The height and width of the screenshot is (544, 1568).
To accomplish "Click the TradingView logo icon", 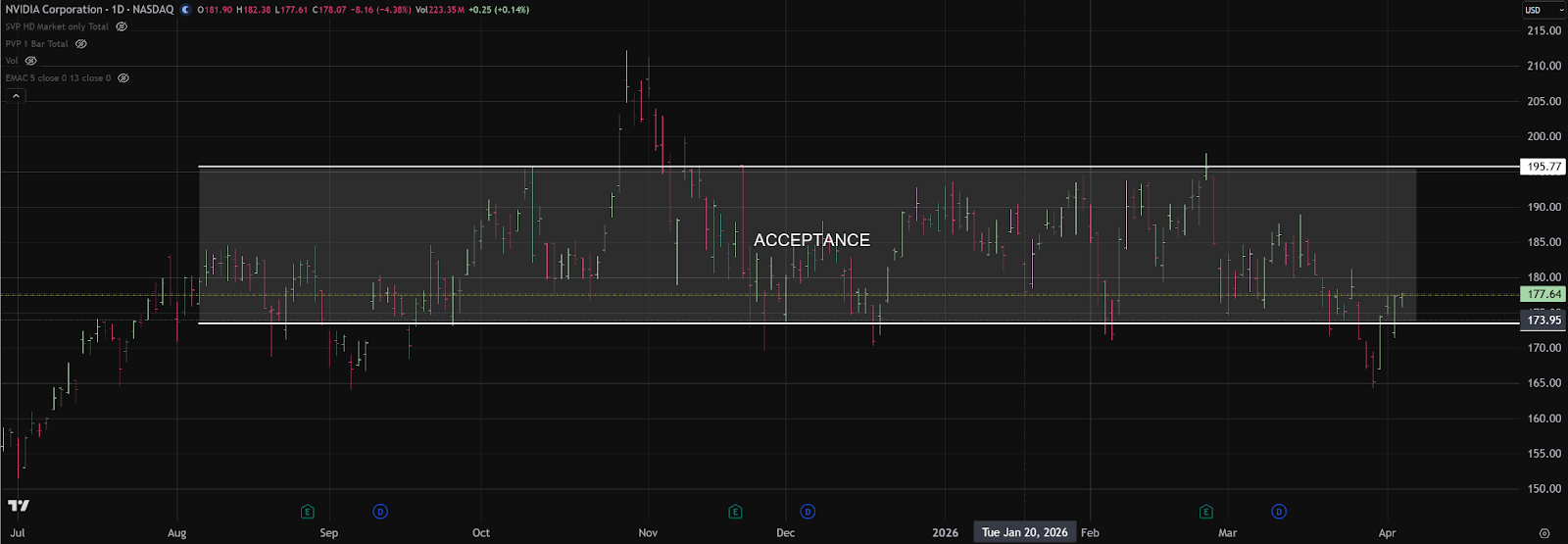I will pyautogui.click(x=19, y=506).
